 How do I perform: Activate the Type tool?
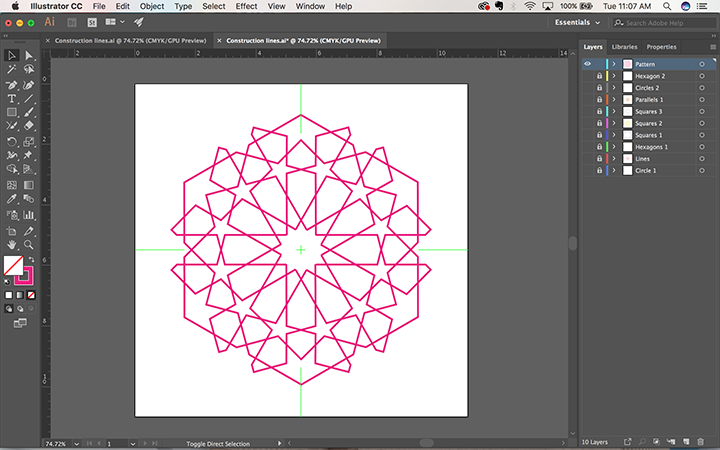click(x=11, y=99)
